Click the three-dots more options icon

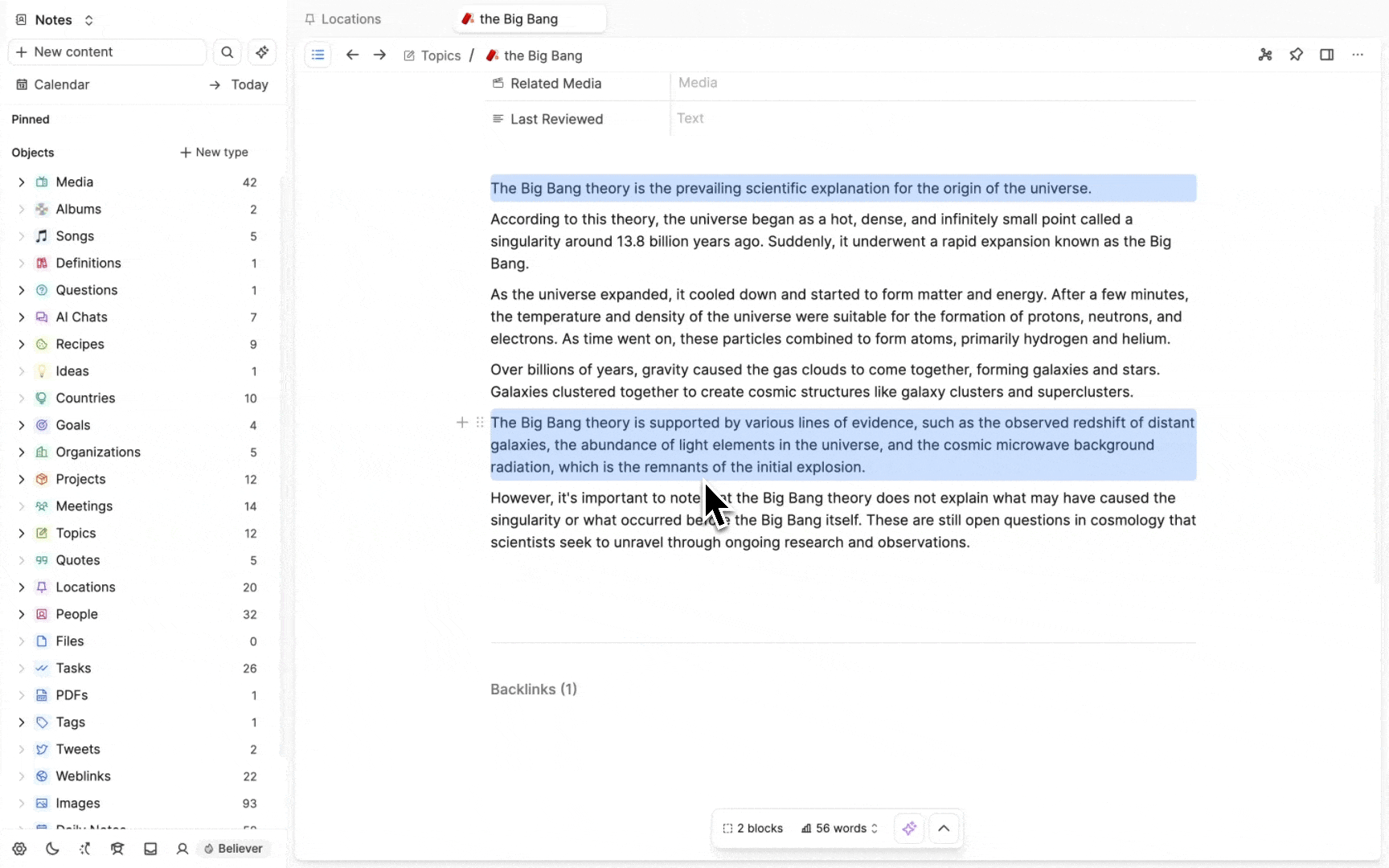click(x=1358, y=55)
